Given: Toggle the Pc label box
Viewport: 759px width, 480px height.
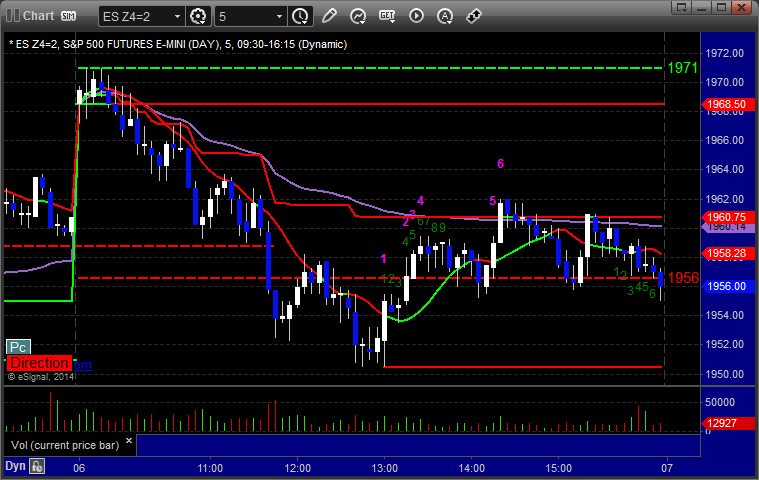Looking at the screenshot, I should tap(18, 347).
